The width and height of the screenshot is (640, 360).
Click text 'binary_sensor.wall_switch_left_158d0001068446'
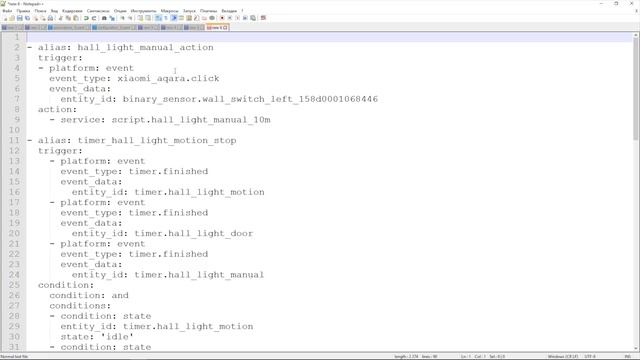[250, 99]
